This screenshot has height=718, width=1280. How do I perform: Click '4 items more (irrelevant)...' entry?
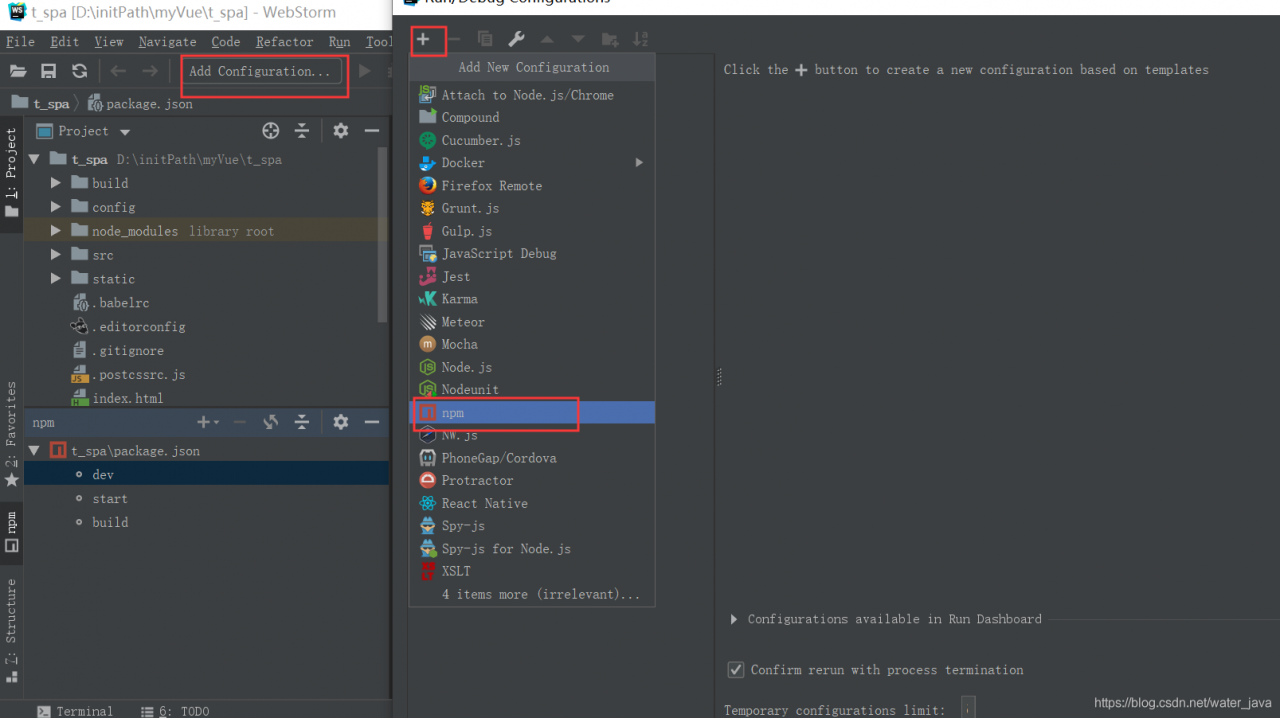540,594
